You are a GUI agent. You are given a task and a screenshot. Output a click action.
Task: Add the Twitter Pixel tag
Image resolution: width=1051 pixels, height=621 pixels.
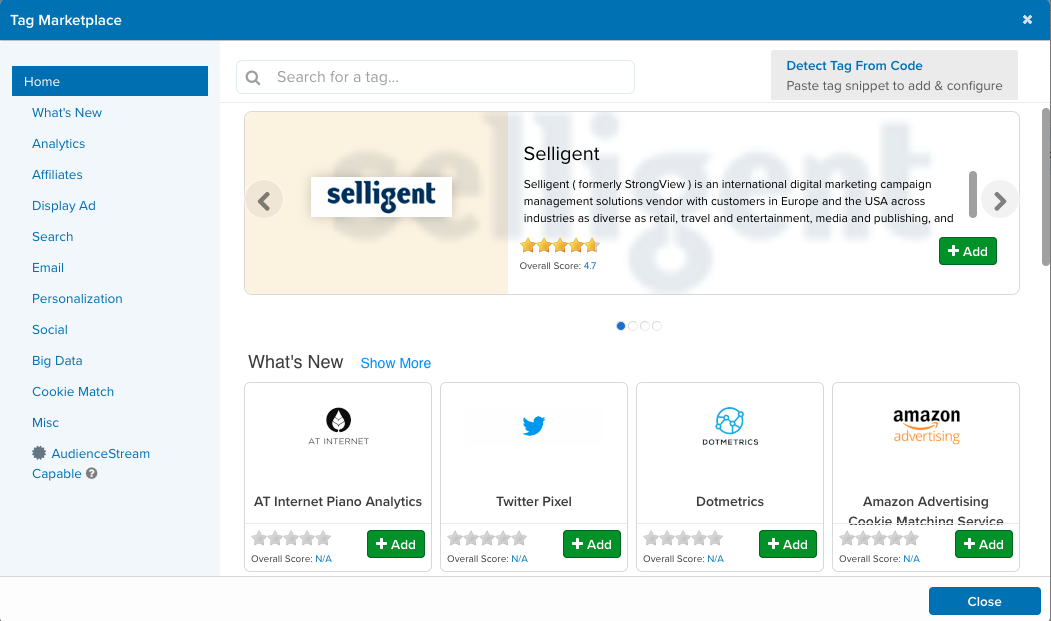click(592, 544)
